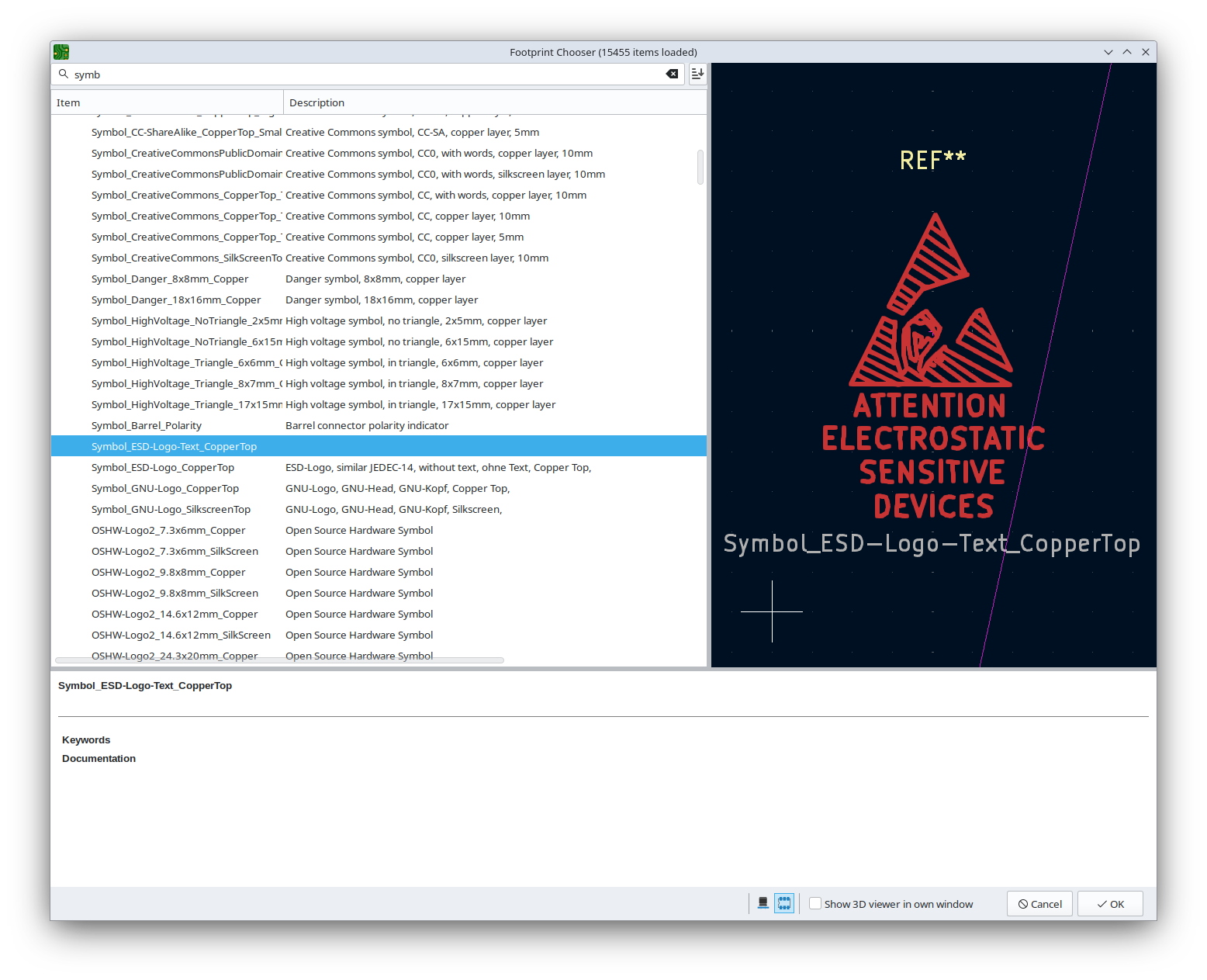Select OSHW-Logo2_7.3x6mm_Copper footprint

[379, 530]
